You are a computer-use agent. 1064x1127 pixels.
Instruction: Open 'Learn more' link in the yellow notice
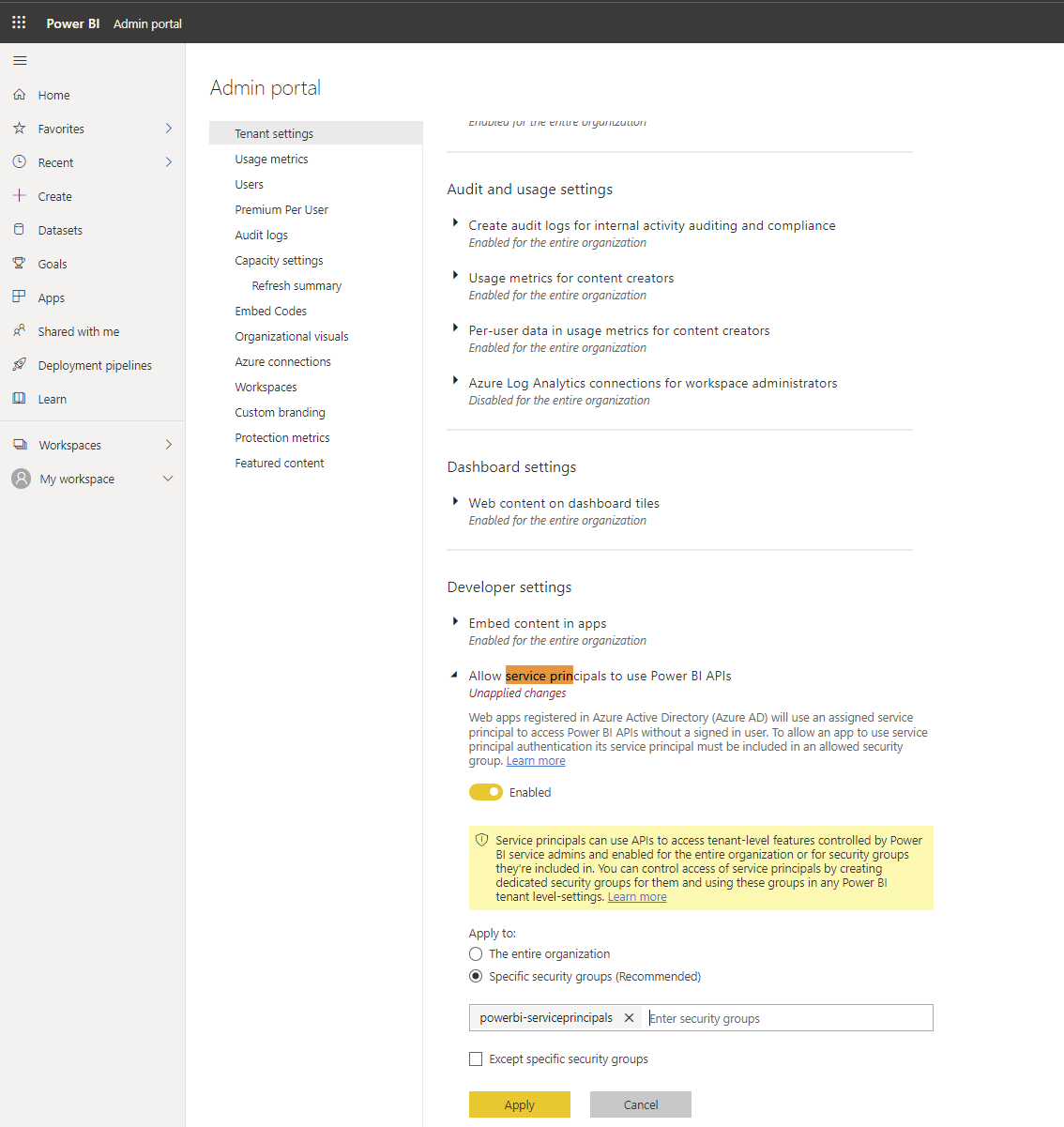coord(637,896)
